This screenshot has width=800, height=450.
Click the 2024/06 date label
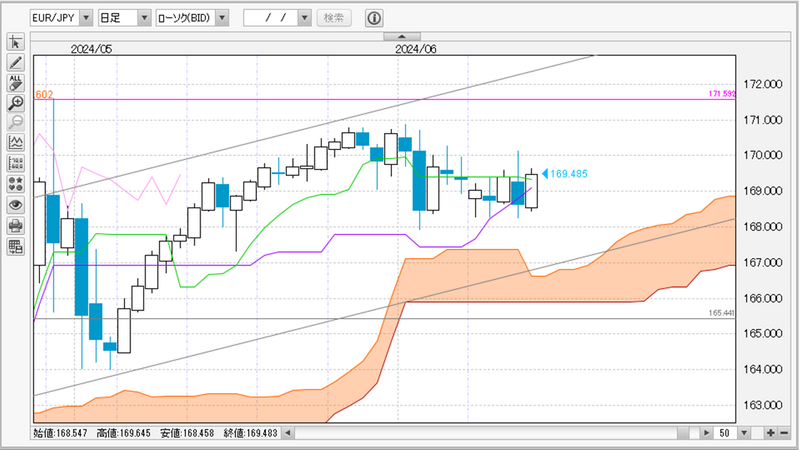[416, 49]
